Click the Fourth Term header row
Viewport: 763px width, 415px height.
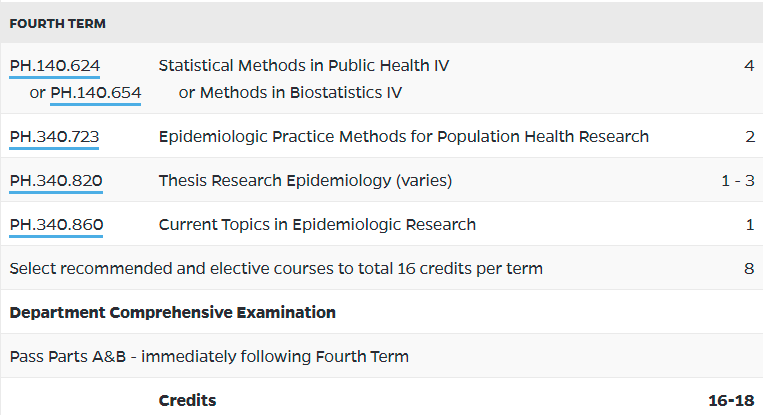(382, 23)
